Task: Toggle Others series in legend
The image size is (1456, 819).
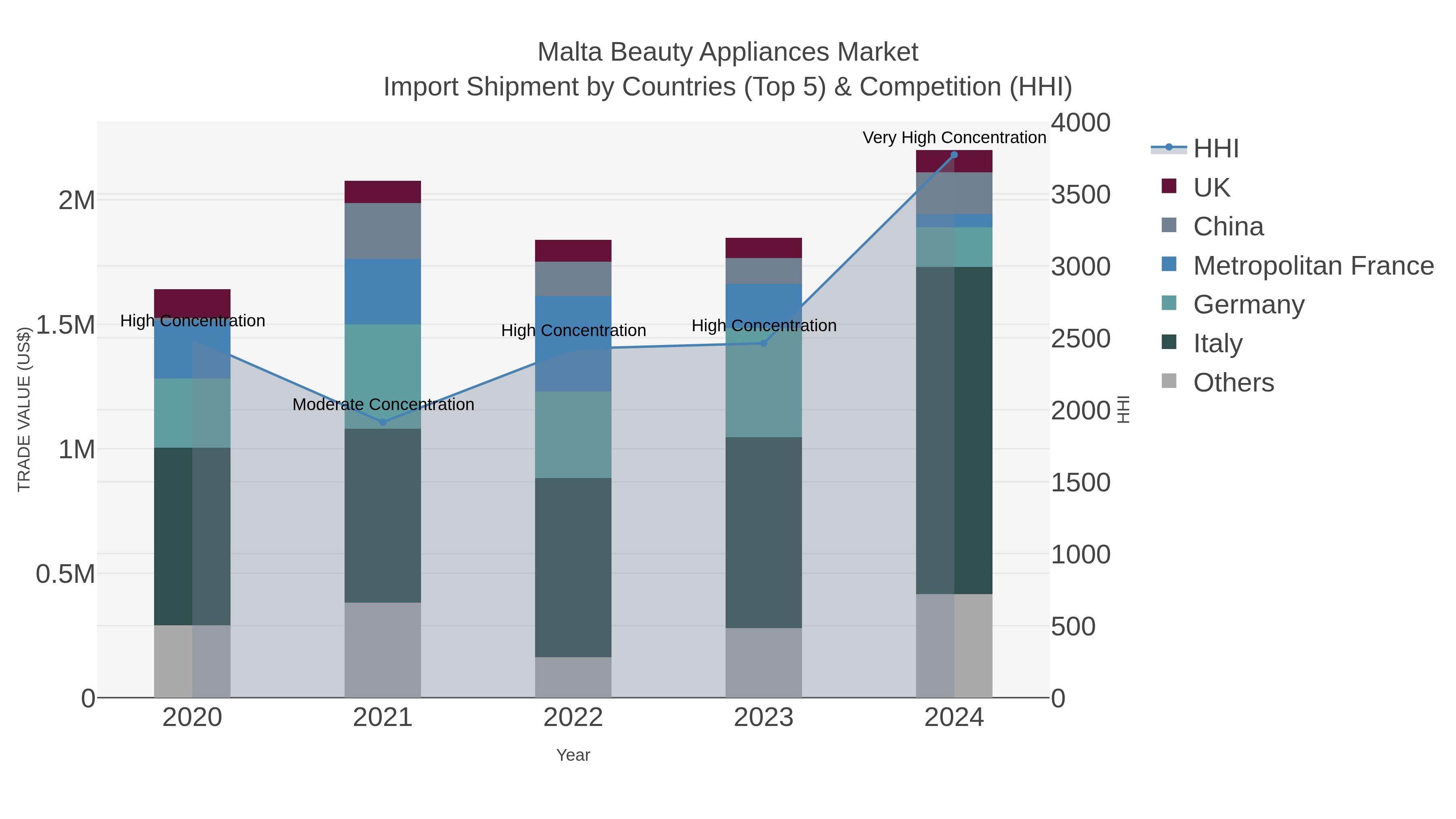Action: click(x=1217, y=382)
